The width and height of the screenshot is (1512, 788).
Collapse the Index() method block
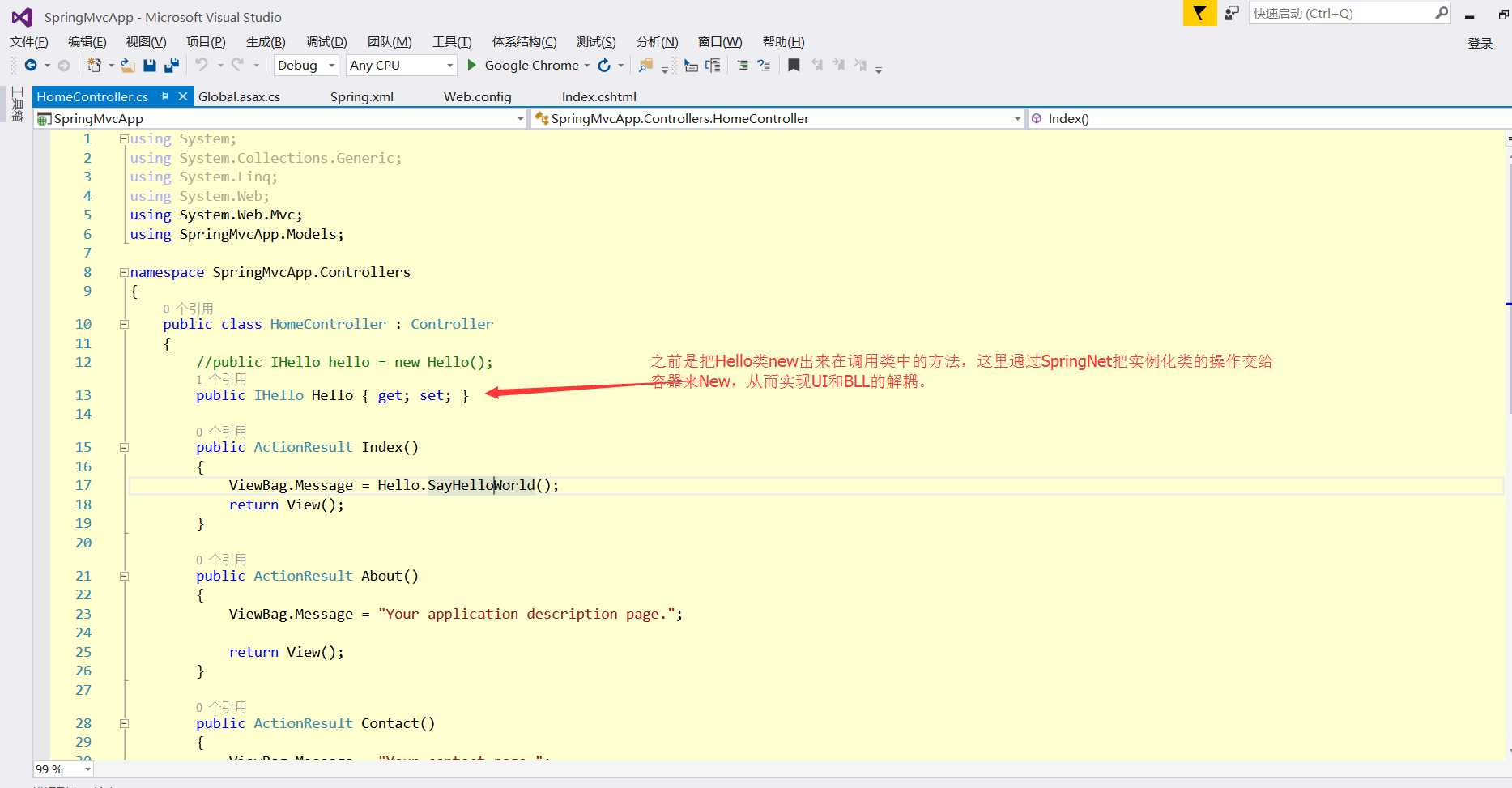tap(124, 447)
